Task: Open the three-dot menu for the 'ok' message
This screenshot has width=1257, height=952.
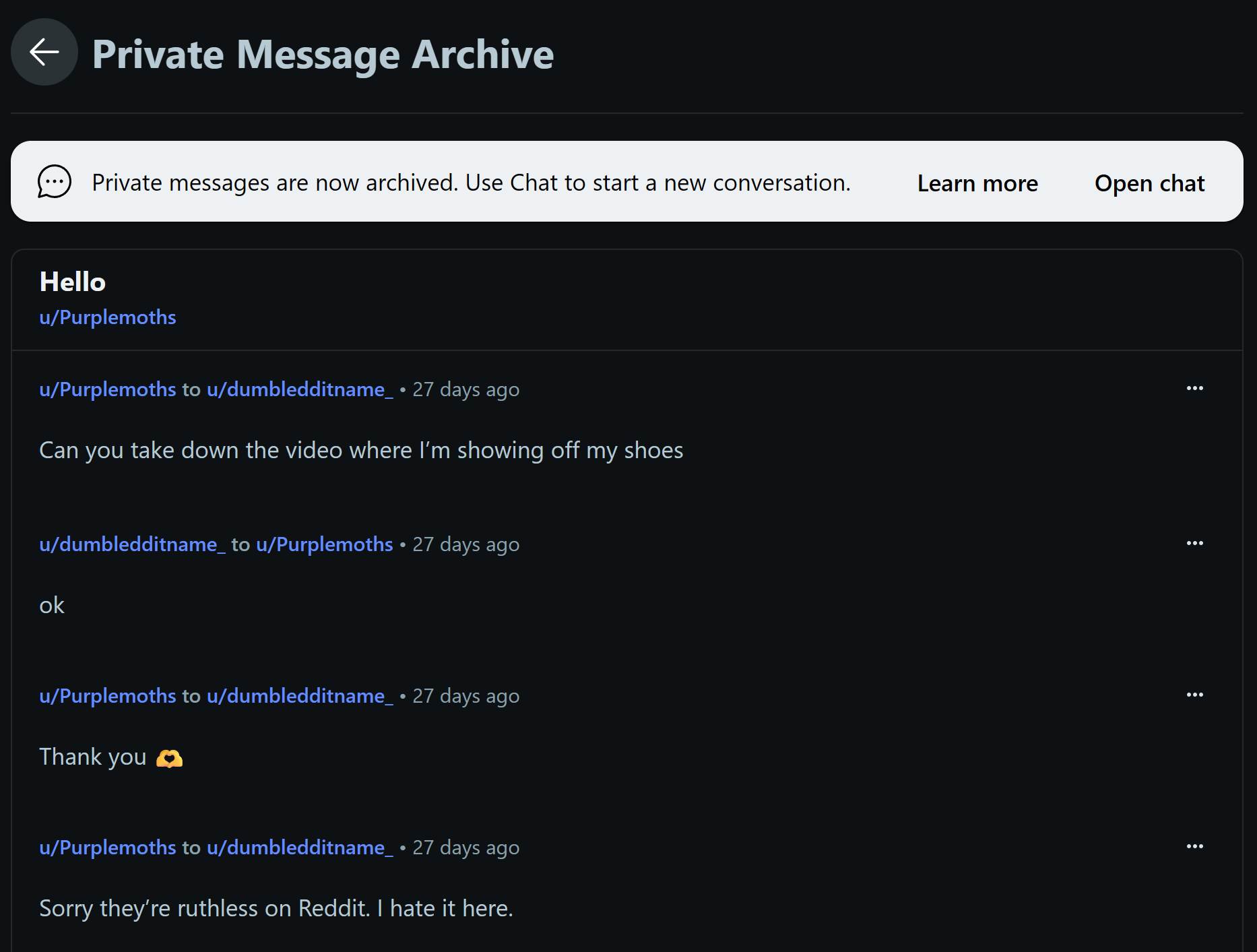Action: pyautogui.click(x=1194, y=543)
